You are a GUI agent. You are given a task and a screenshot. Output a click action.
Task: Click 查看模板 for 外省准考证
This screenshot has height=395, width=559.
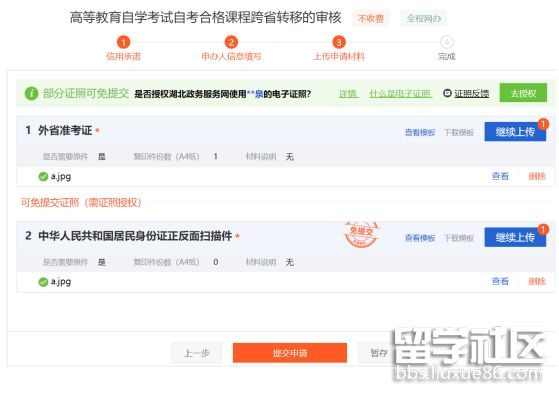[x=420, y=133]
